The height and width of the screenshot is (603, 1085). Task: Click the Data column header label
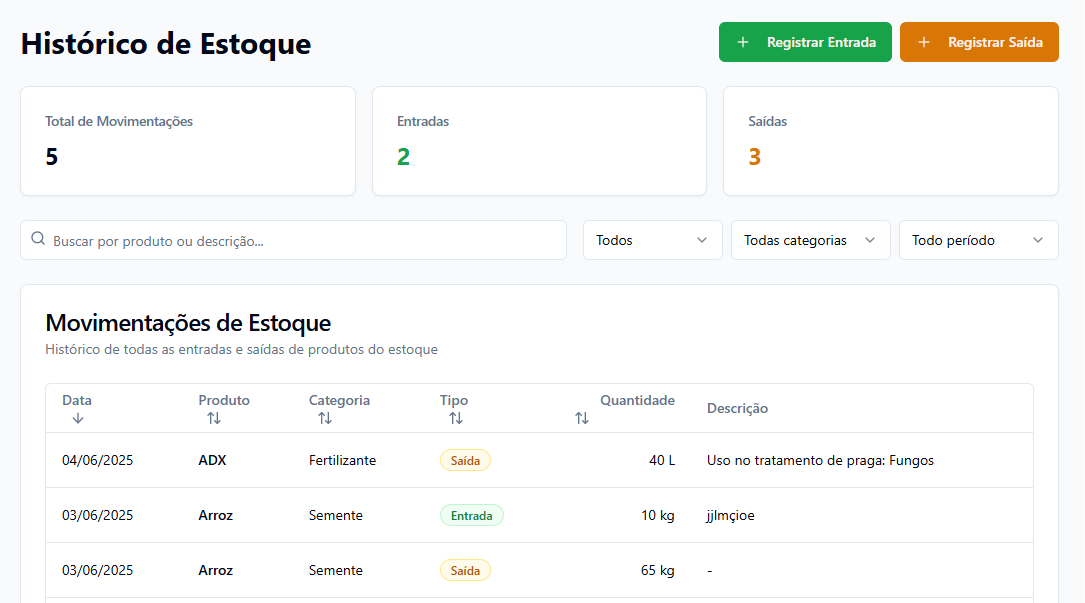pyautogui.click(x=77, y=400)
